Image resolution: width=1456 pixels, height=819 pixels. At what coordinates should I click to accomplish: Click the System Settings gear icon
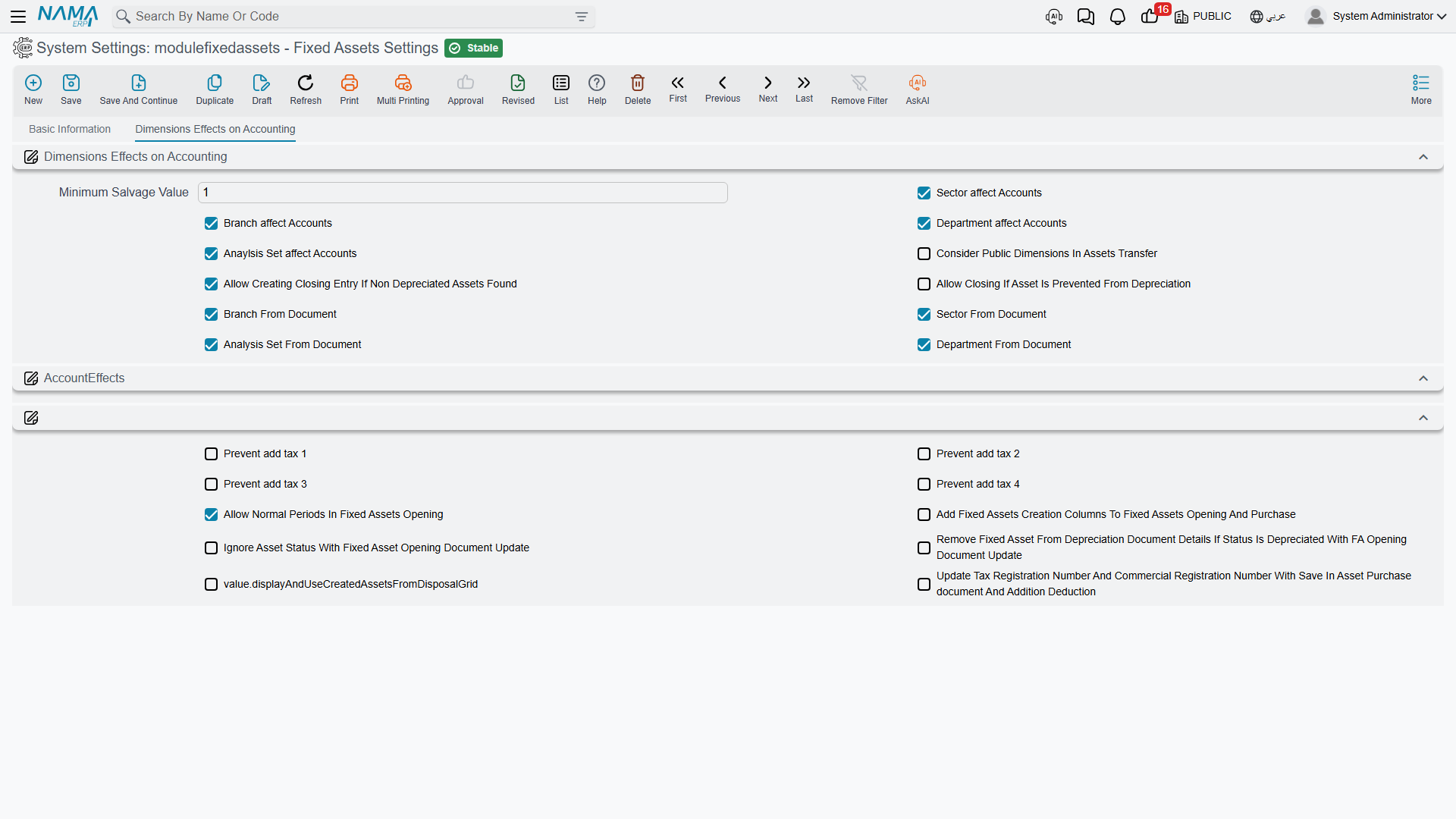tap(23, 49)
